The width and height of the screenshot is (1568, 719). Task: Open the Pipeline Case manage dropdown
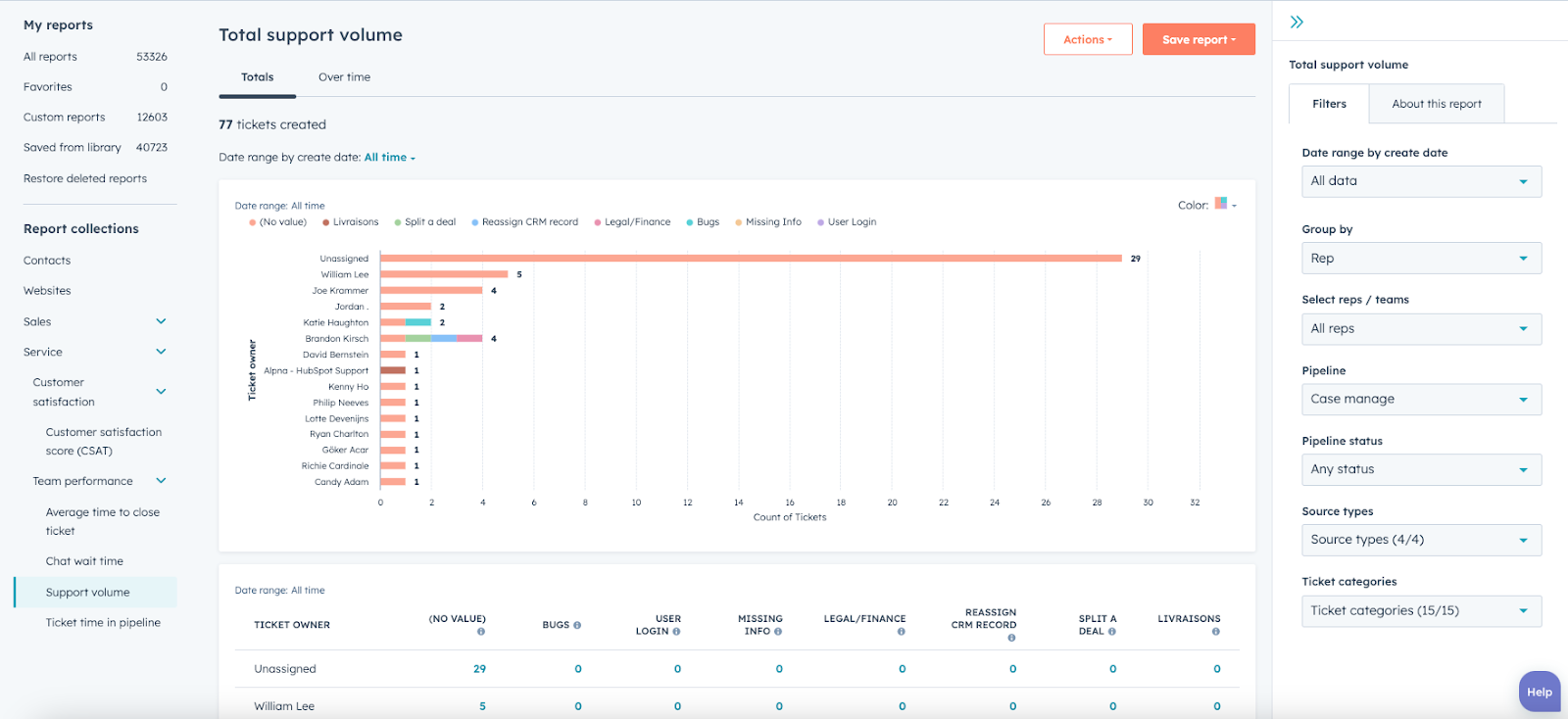click(1421, 400)
